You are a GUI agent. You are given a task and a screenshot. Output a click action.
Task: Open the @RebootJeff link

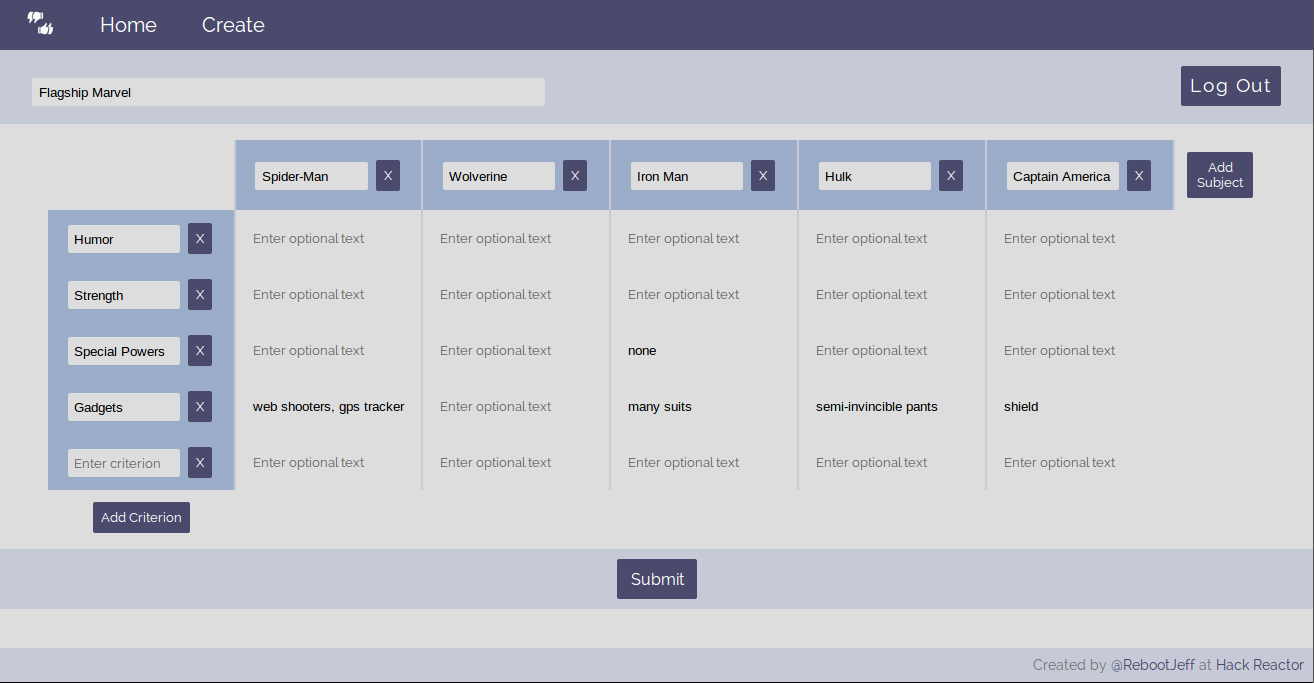(x=1153, y=665)
